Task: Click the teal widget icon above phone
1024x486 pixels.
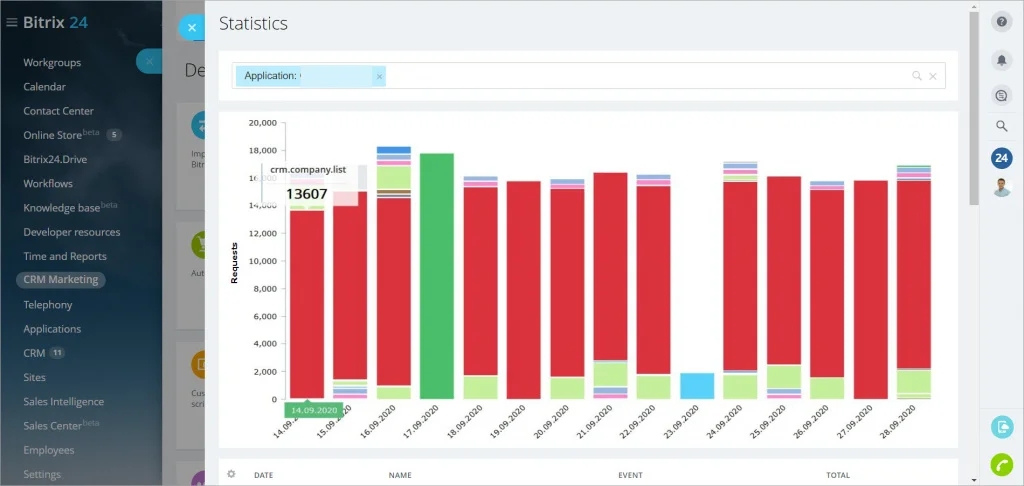Action: click(x=1001, y=427)
